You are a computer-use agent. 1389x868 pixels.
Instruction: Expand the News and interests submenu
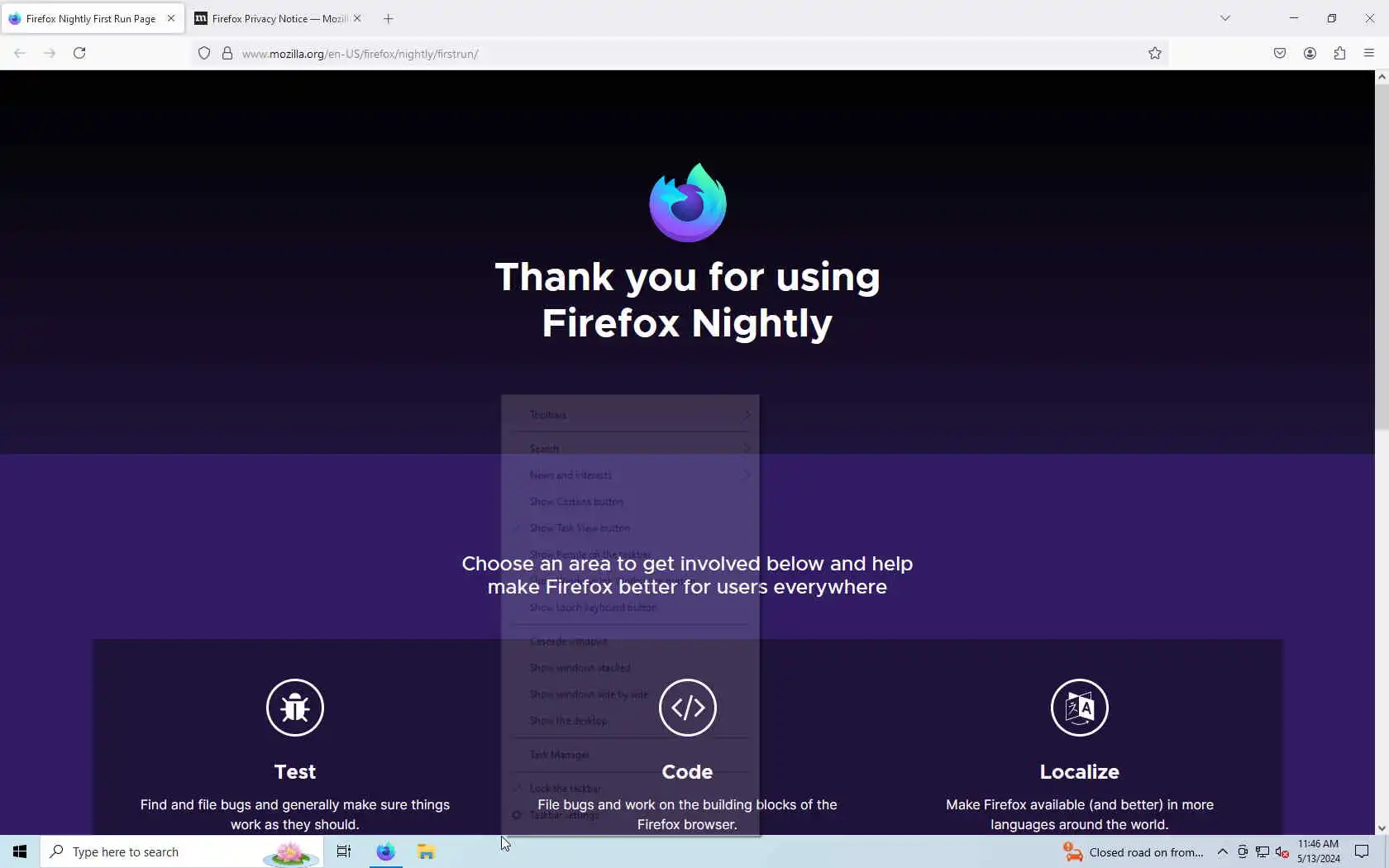[630, 475]
